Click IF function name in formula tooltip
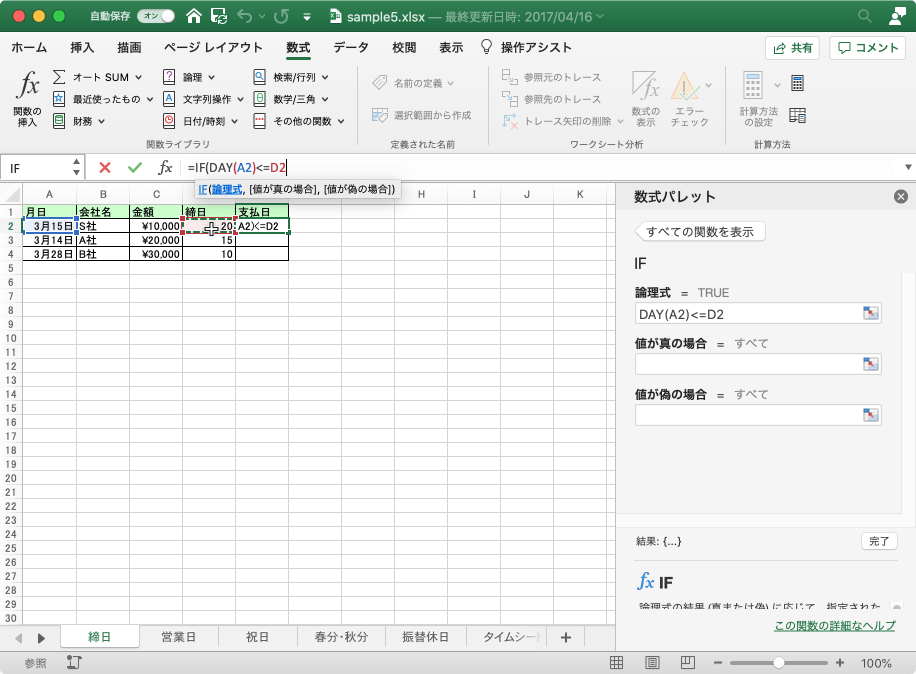 click(x=203, y=189)
